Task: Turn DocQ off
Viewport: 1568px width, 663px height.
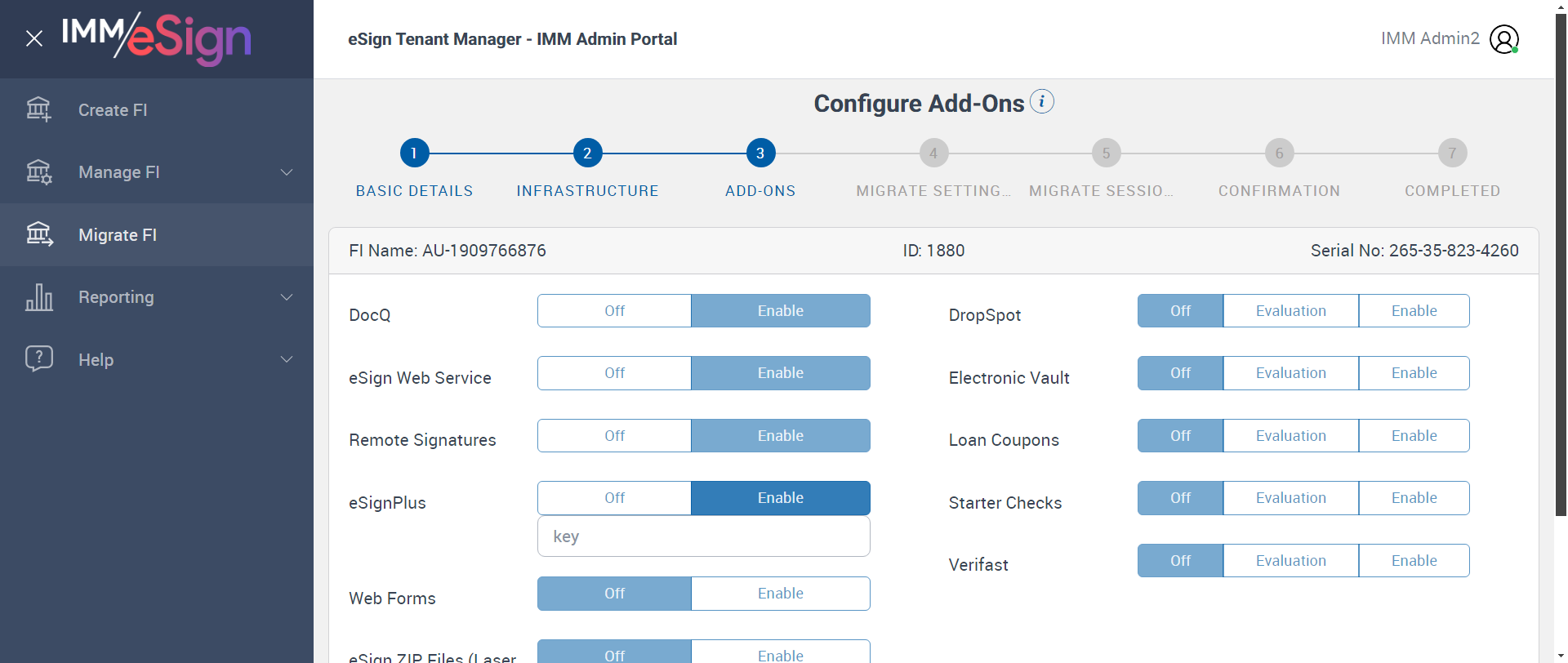Action: click(614, 311)
